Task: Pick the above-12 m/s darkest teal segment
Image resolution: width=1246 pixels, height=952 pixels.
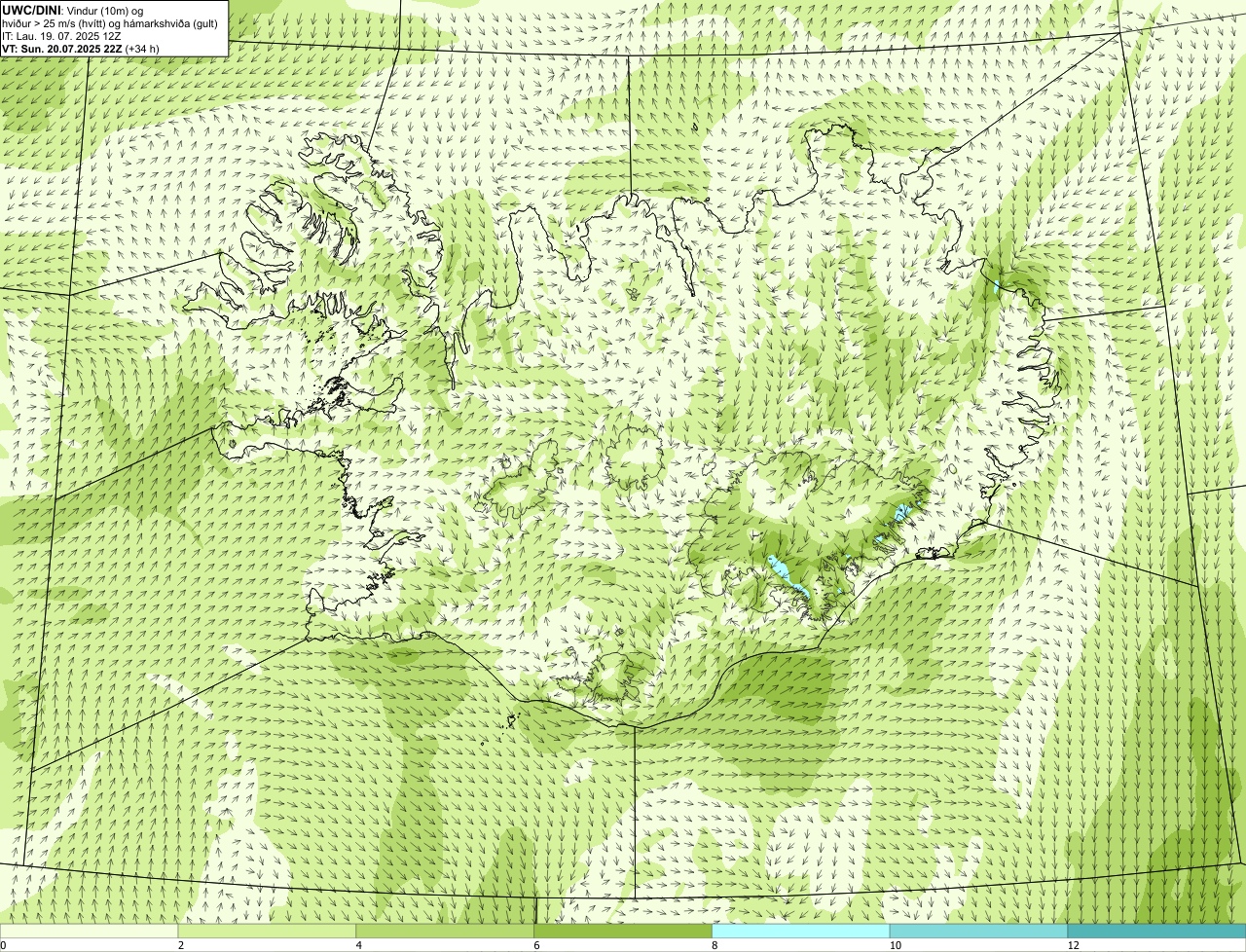Action: (1156, 932)
